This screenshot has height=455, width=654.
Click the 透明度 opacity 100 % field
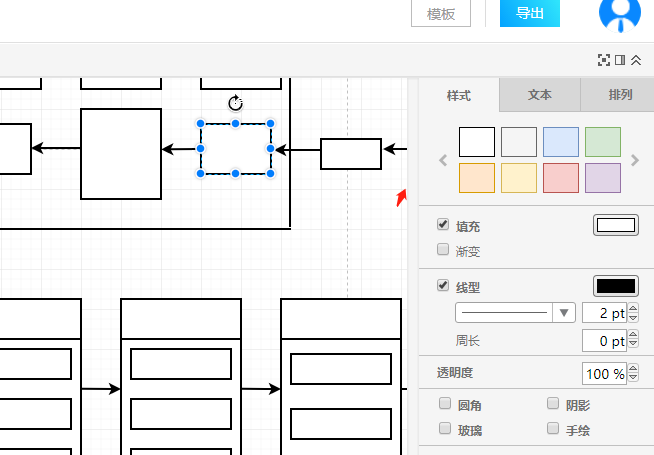604,374
